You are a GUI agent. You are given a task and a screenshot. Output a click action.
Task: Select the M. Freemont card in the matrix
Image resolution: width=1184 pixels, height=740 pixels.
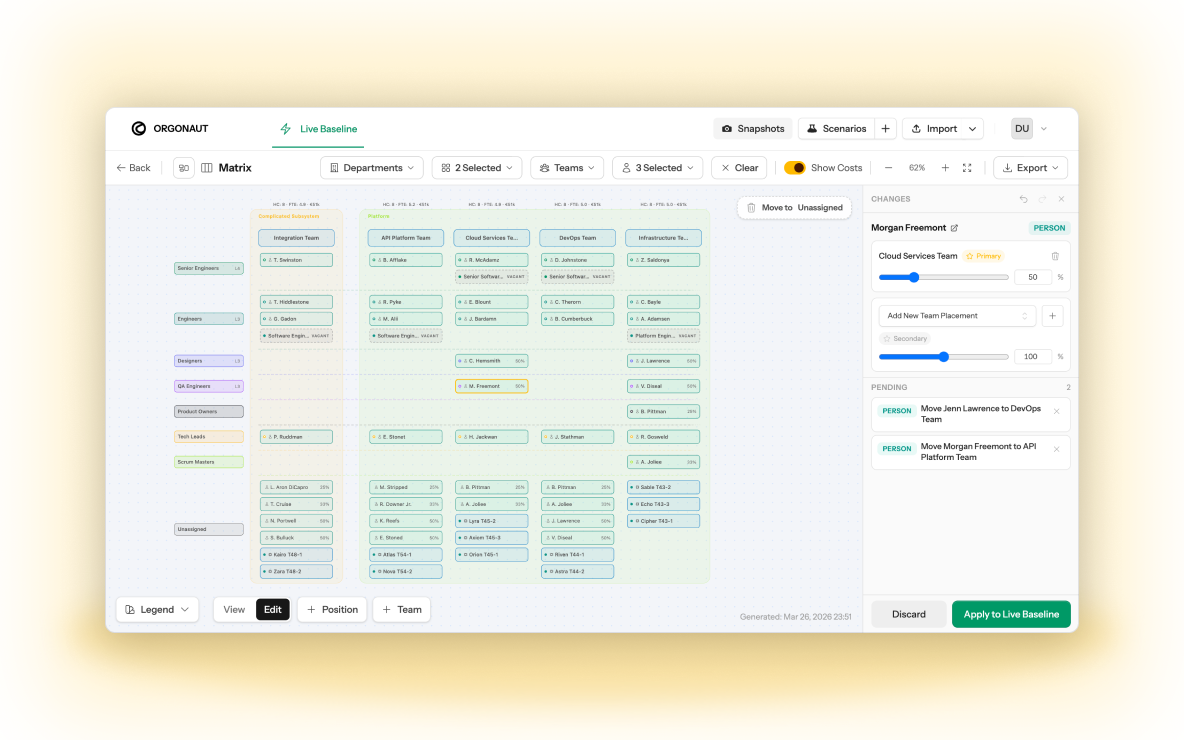click(492, 386)
